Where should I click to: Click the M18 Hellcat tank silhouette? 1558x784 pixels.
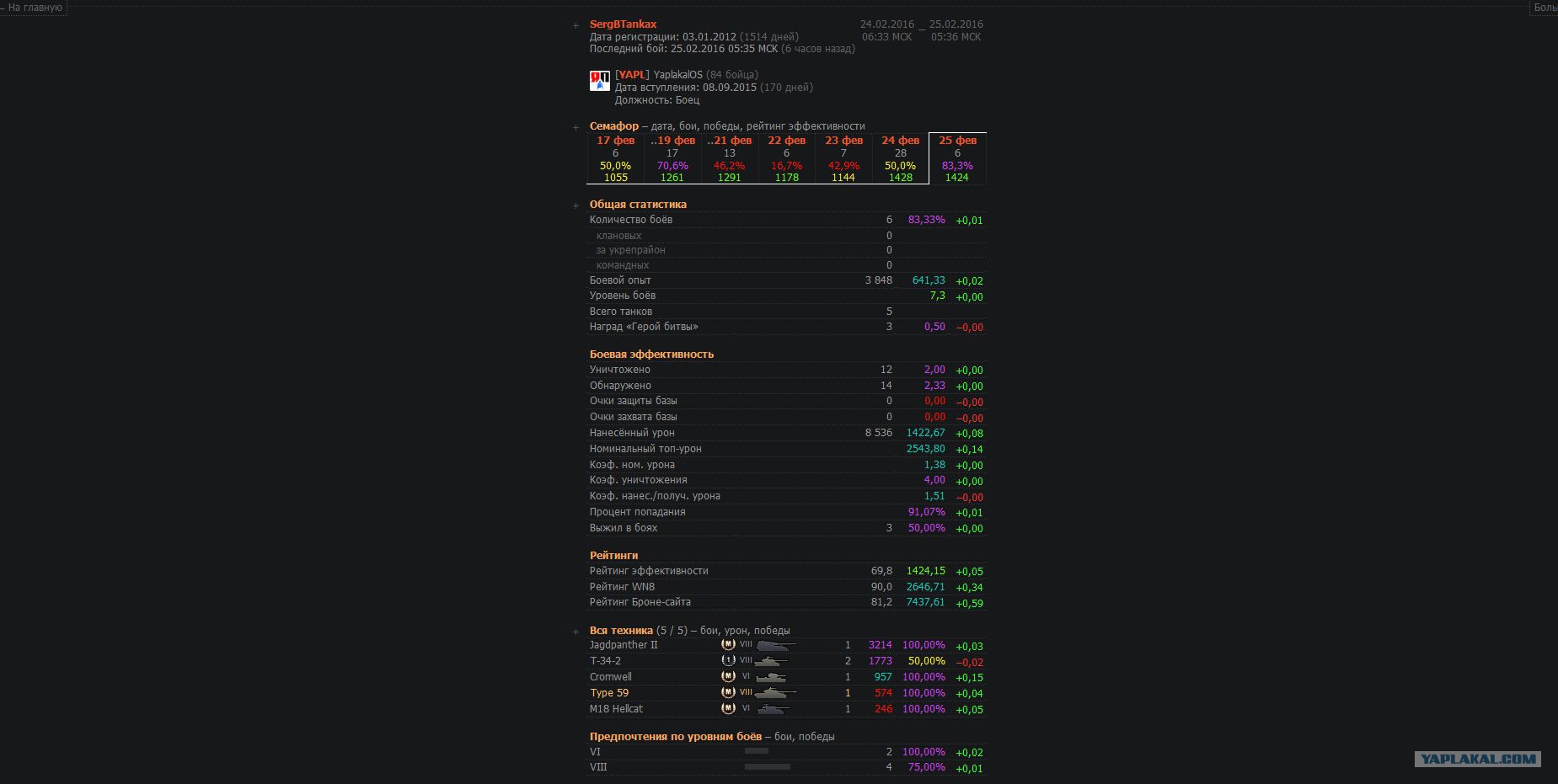(773, 709)
